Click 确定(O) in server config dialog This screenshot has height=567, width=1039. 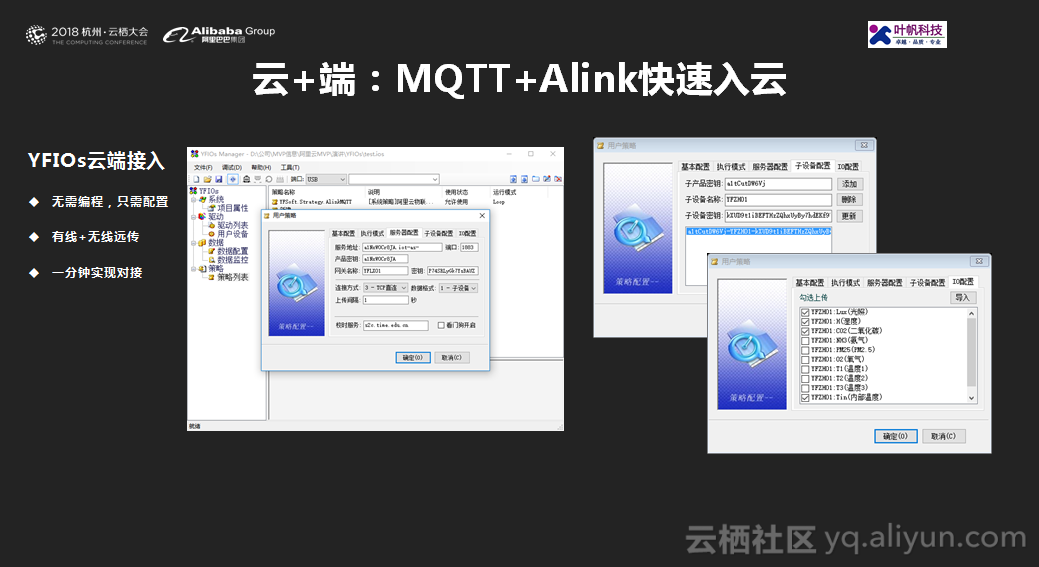click(413, 358)
